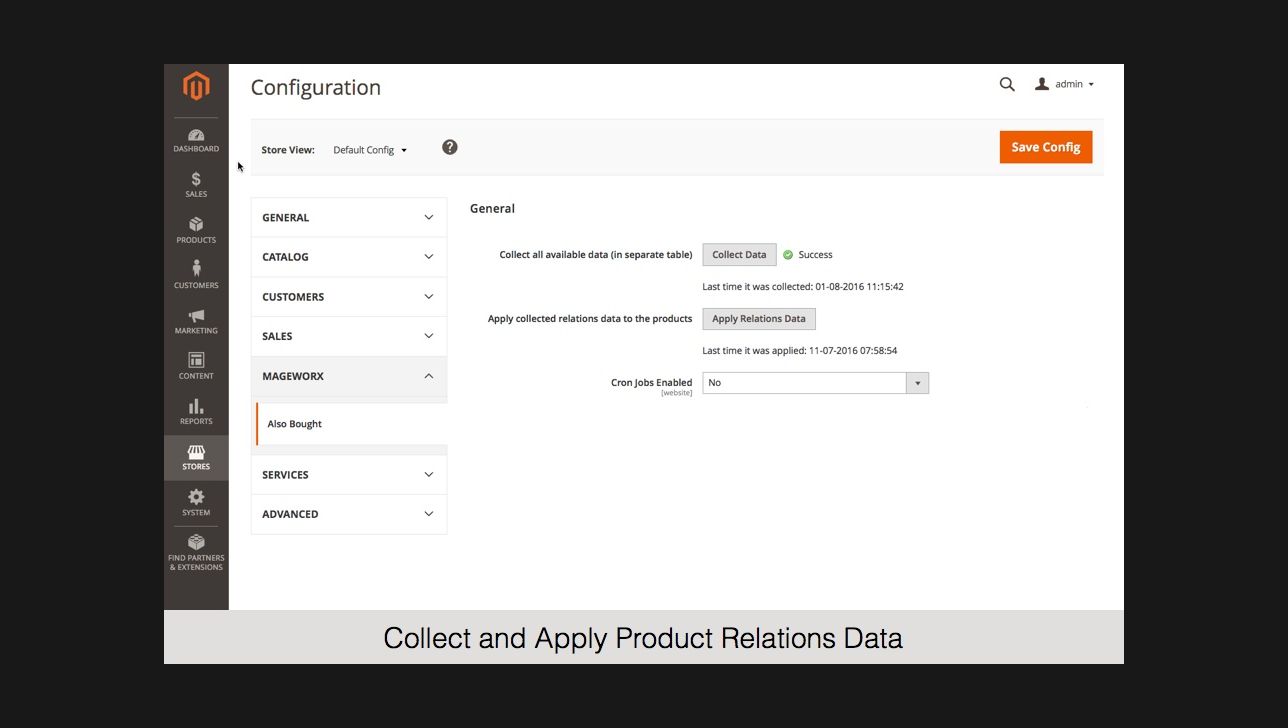Screen dimensions: 1288x728
Task: Open the Marketing megaphone icon
Action: [x=196, y=320]
